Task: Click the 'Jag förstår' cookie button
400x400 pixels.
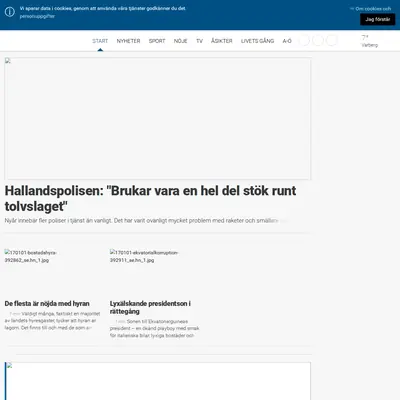Action: (377, 19)
